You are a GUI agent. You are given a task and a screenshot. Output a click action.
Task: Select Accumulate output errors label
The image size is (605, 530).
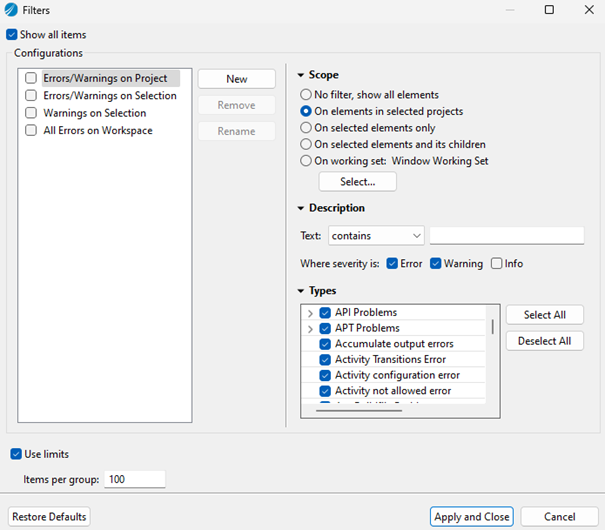tap(394, 344)
